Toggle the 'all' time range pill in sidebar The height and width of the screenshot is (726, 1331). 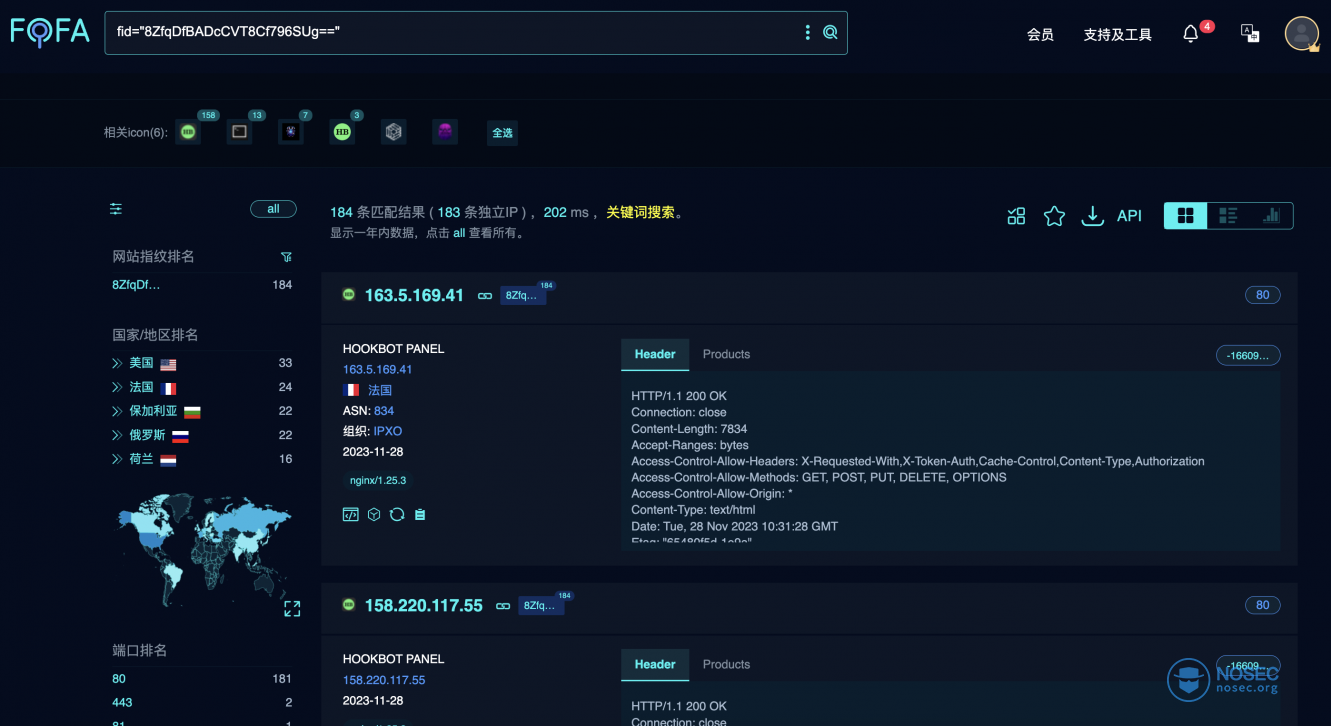coord(273,209)
